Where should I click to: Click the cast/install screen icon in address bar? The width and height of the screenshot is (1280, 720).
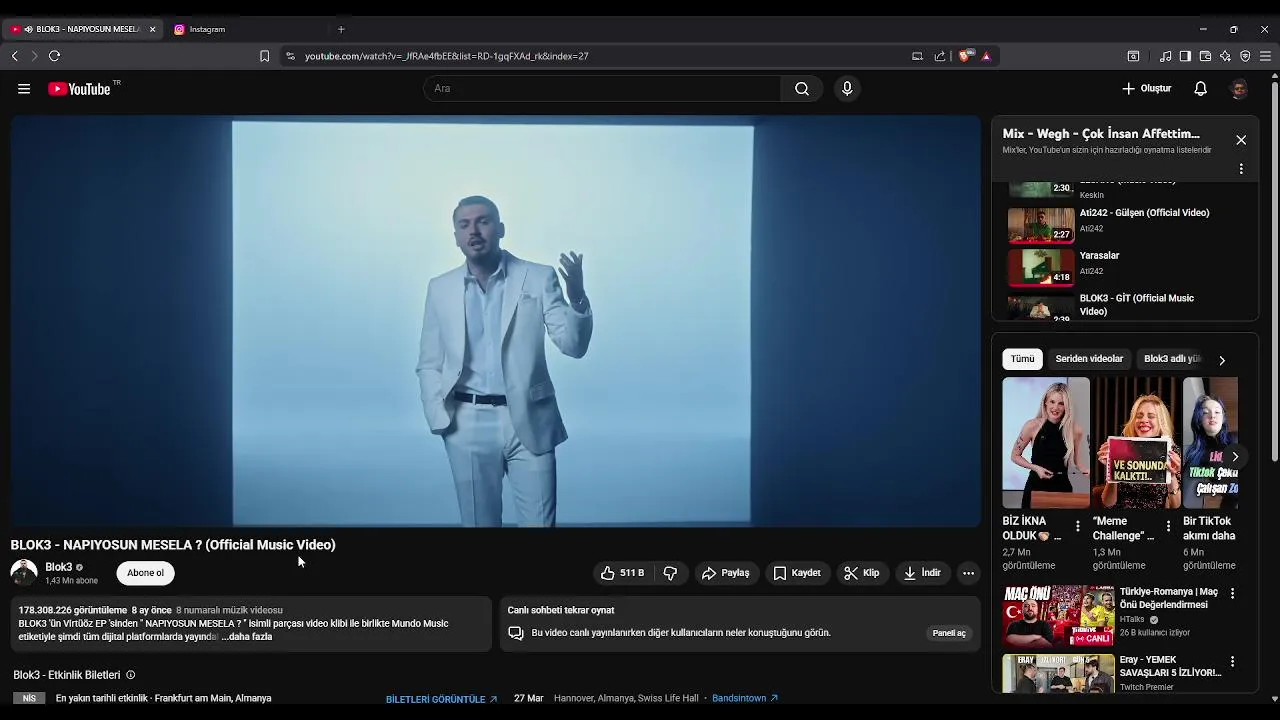[x=917, y=56]
